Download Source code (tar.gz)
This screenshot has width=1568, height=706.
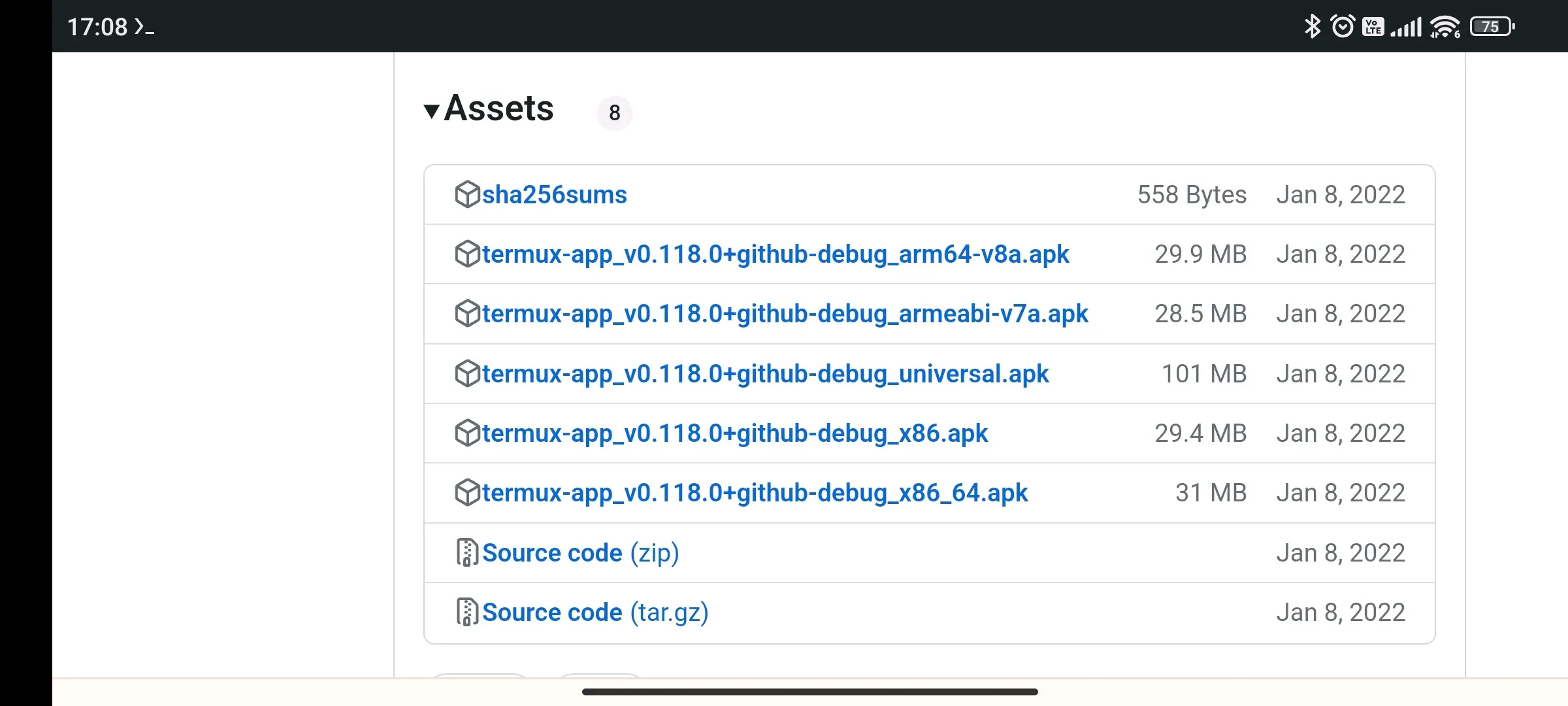[x=595, y=613]
